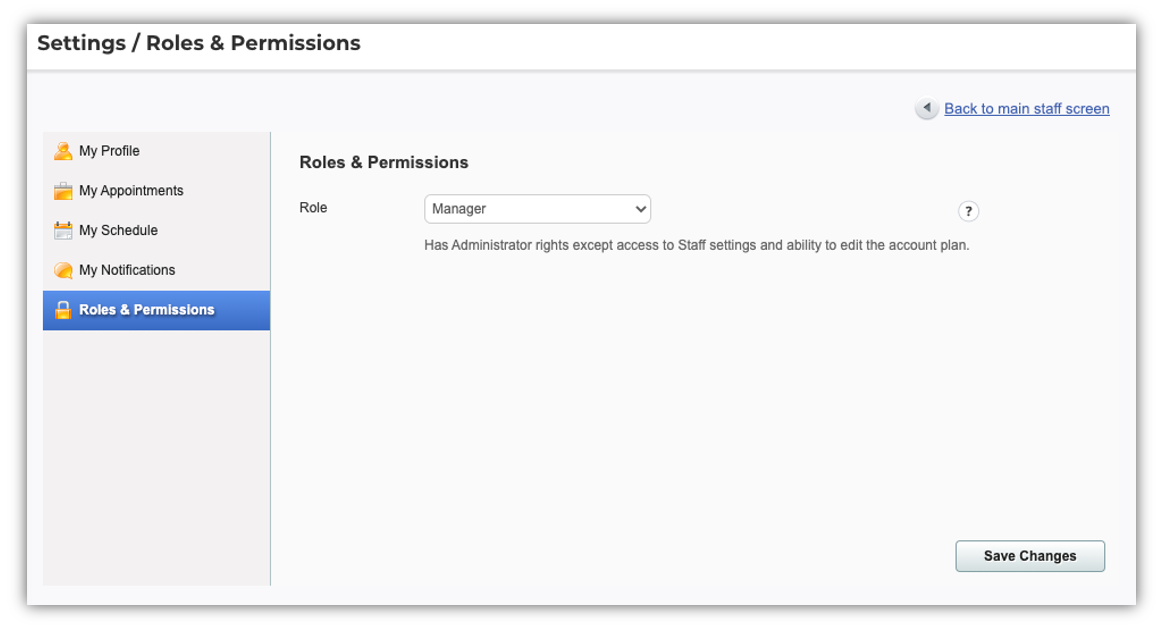This screenshot has height=630, width=1157.
Task: Click the Manager role description text
Action: pos(697,245)
